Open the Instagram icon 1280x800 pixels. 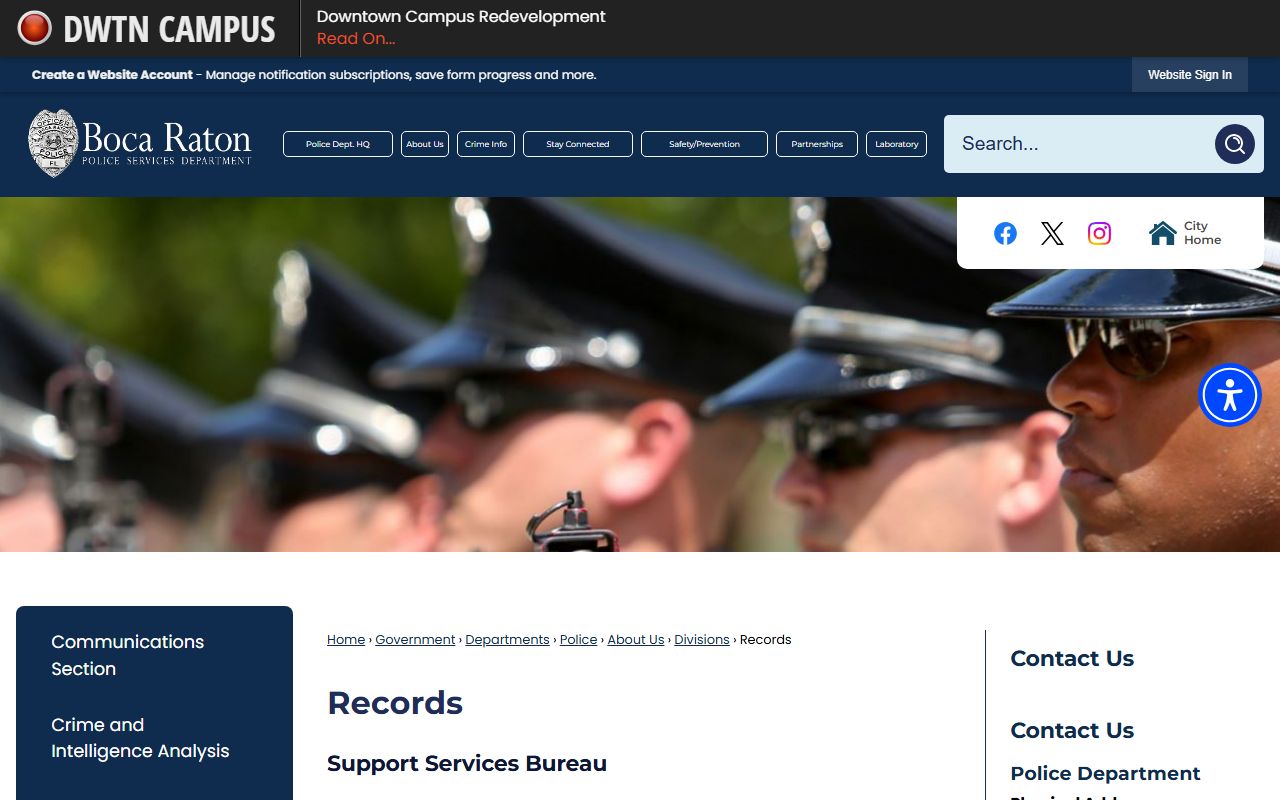click(1099, 233)
